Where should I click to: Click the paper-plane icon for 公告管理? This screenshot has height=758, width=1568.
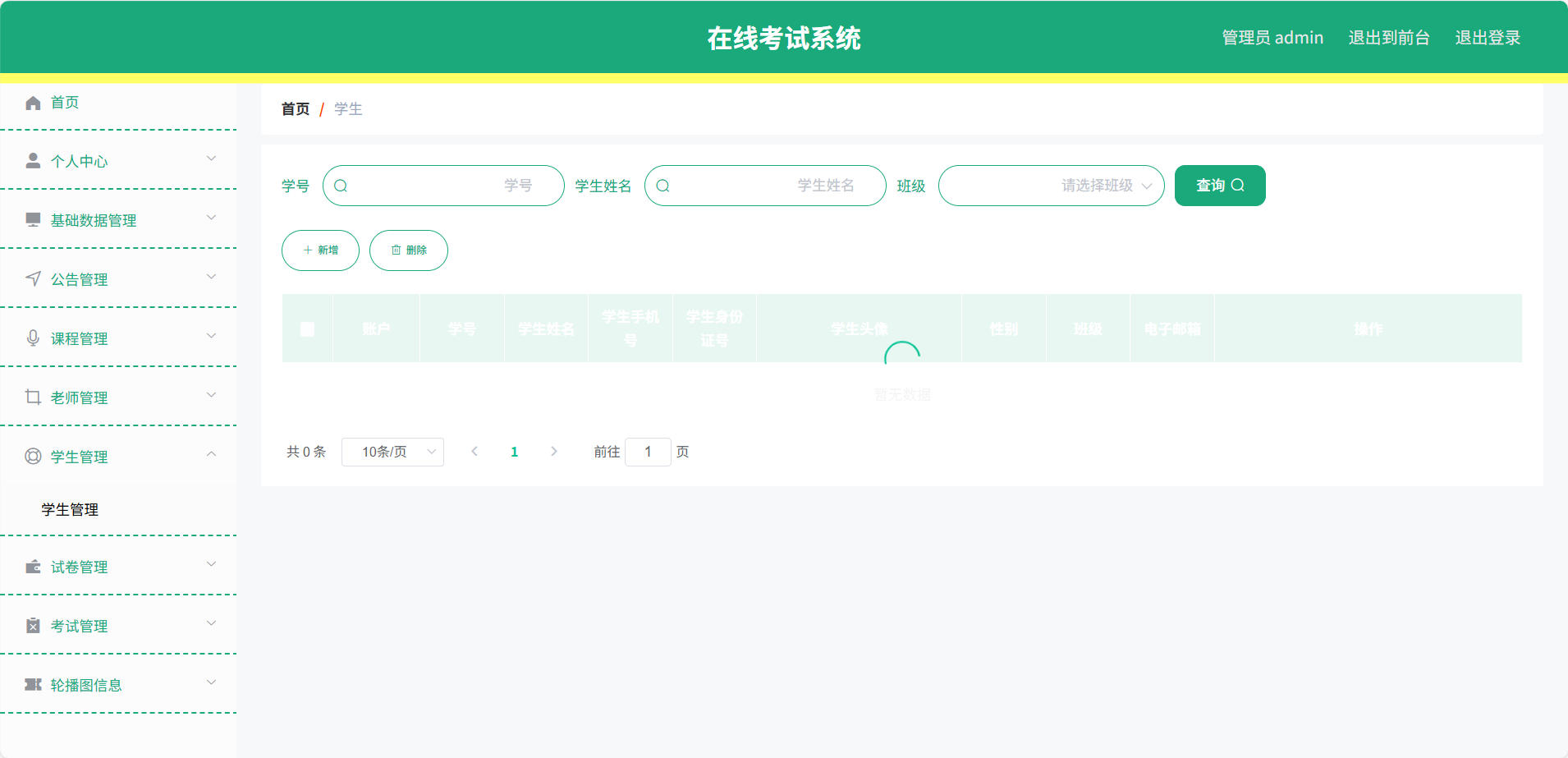tap(33, 278)
